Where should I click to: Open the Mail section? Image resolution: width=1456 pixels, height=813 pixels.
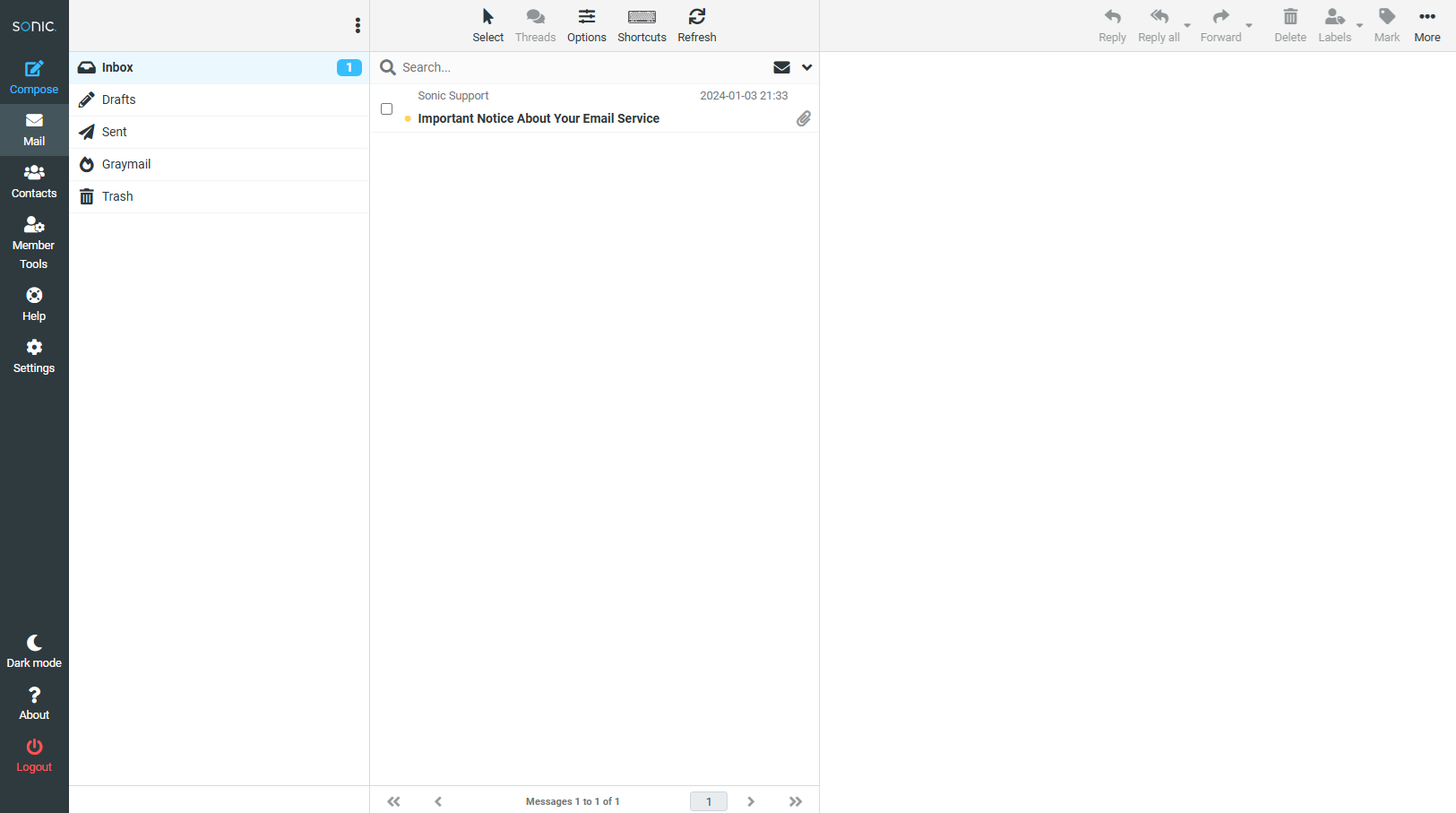pyautogui.click(x=34, y=130)
